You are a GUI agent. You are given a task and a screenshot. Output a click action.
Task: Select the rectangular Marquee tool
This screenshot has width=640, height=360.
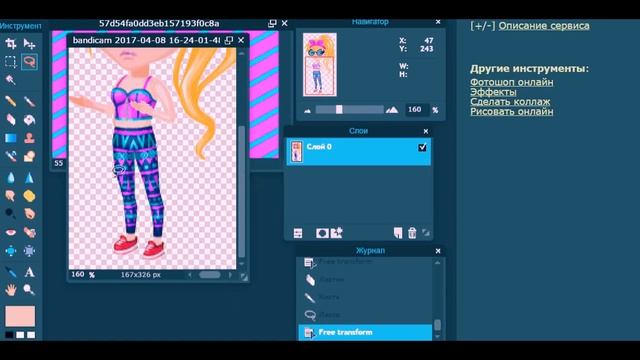coord(11,62)
